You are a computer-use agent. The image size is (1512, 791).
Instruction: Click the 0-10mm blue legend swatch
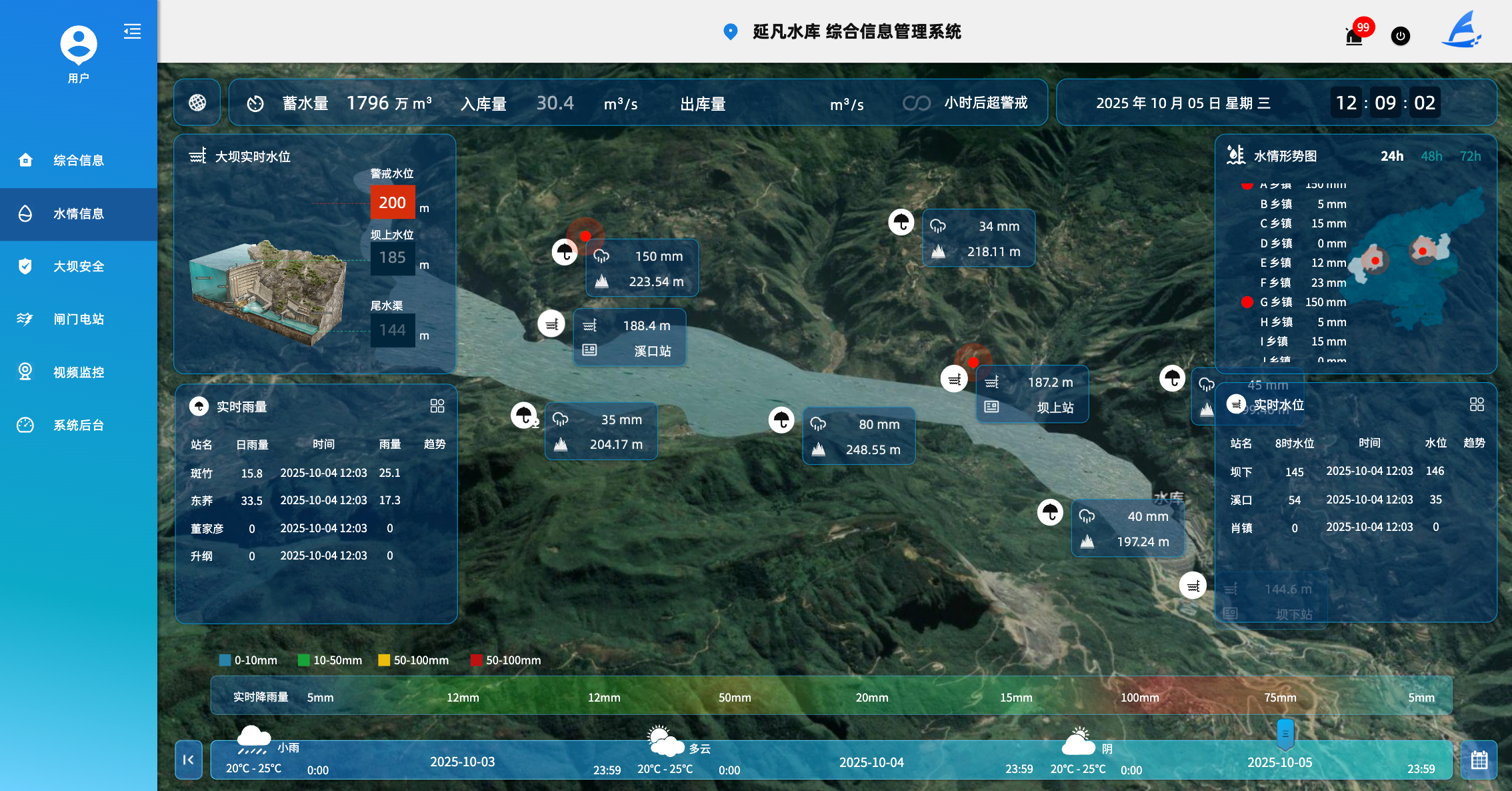point(225,660)
